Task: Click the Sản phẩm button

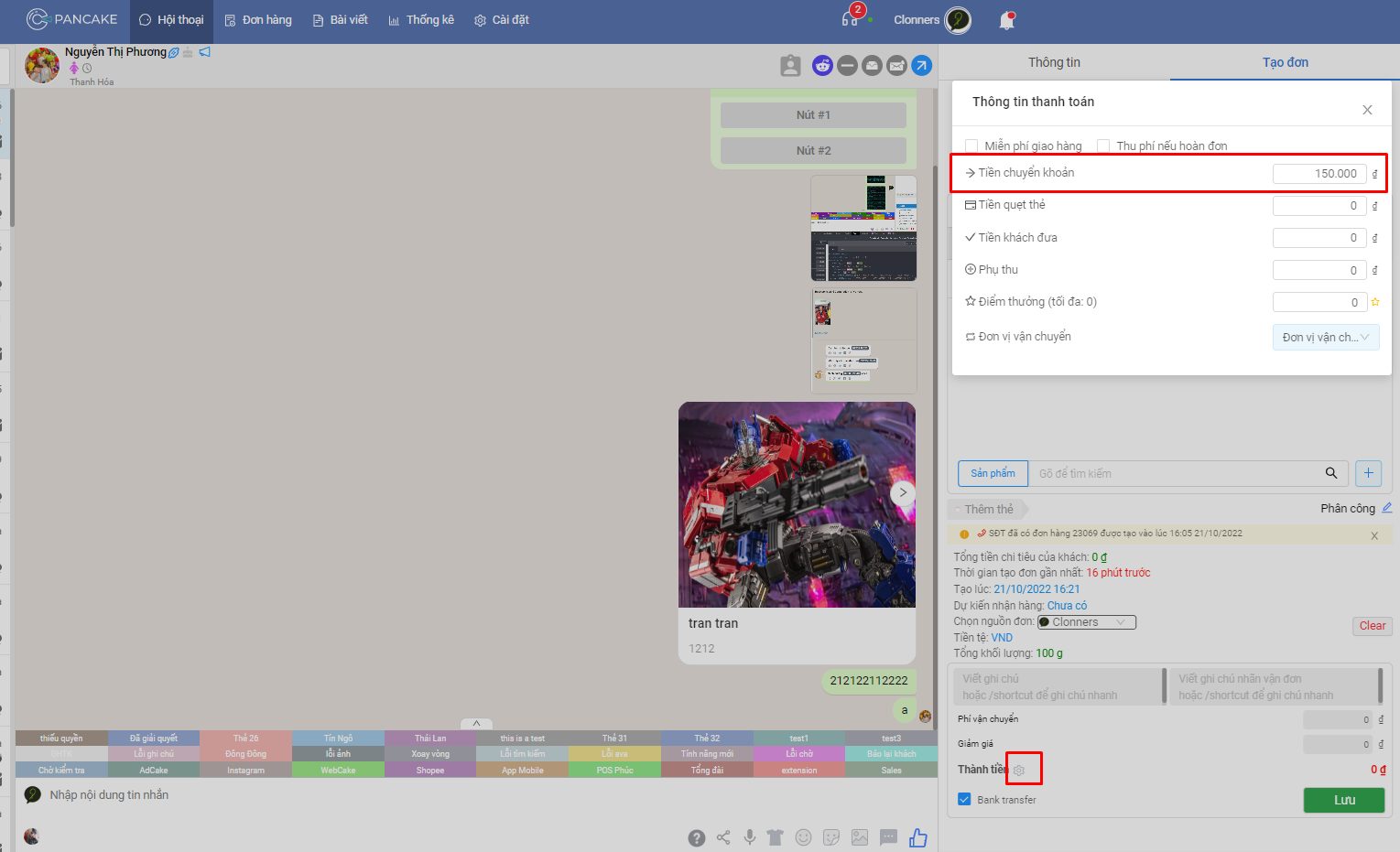Action: (993, 473)
